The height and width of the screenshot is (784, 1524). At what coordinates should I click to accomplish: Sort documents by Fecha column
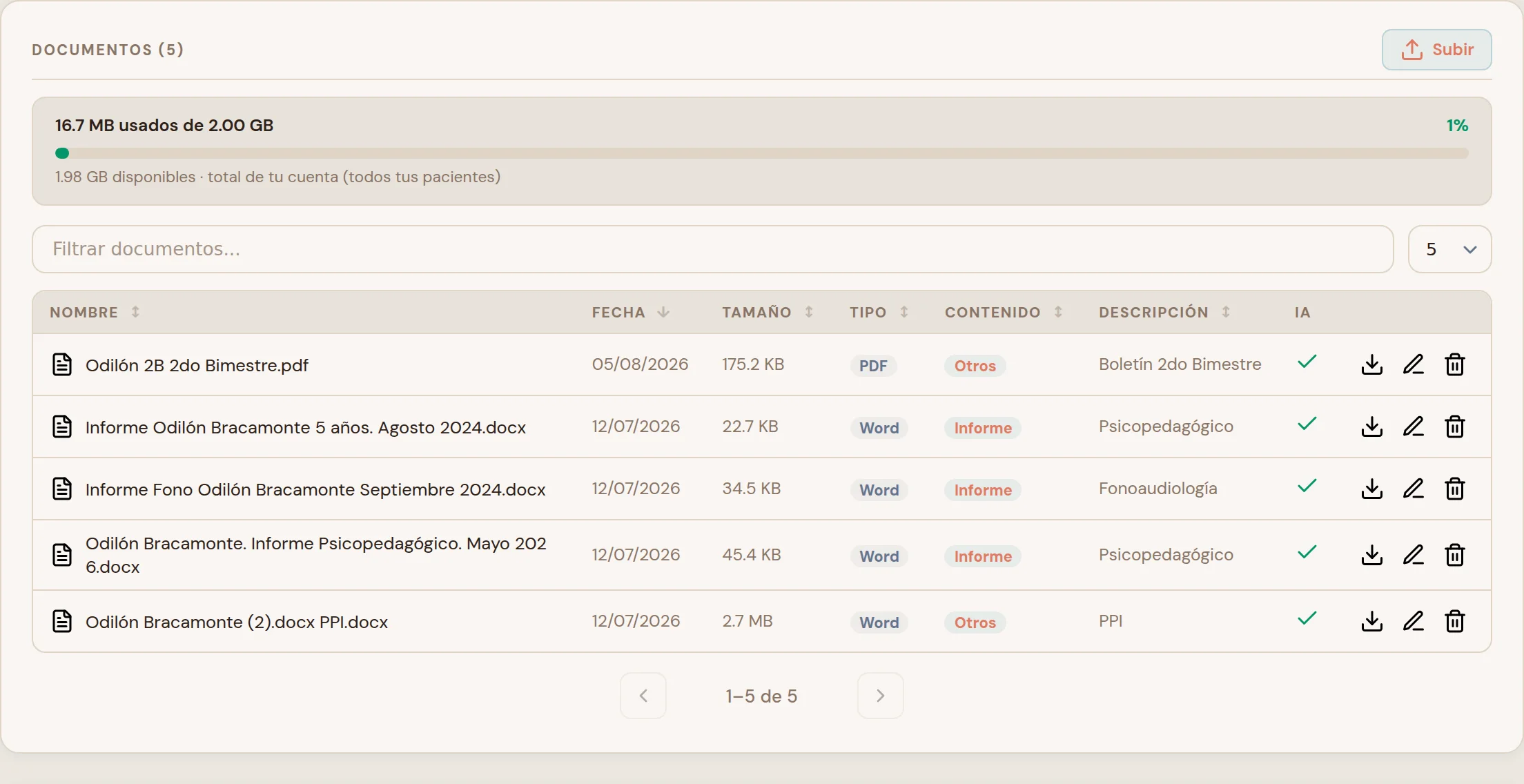click(630, 312)
